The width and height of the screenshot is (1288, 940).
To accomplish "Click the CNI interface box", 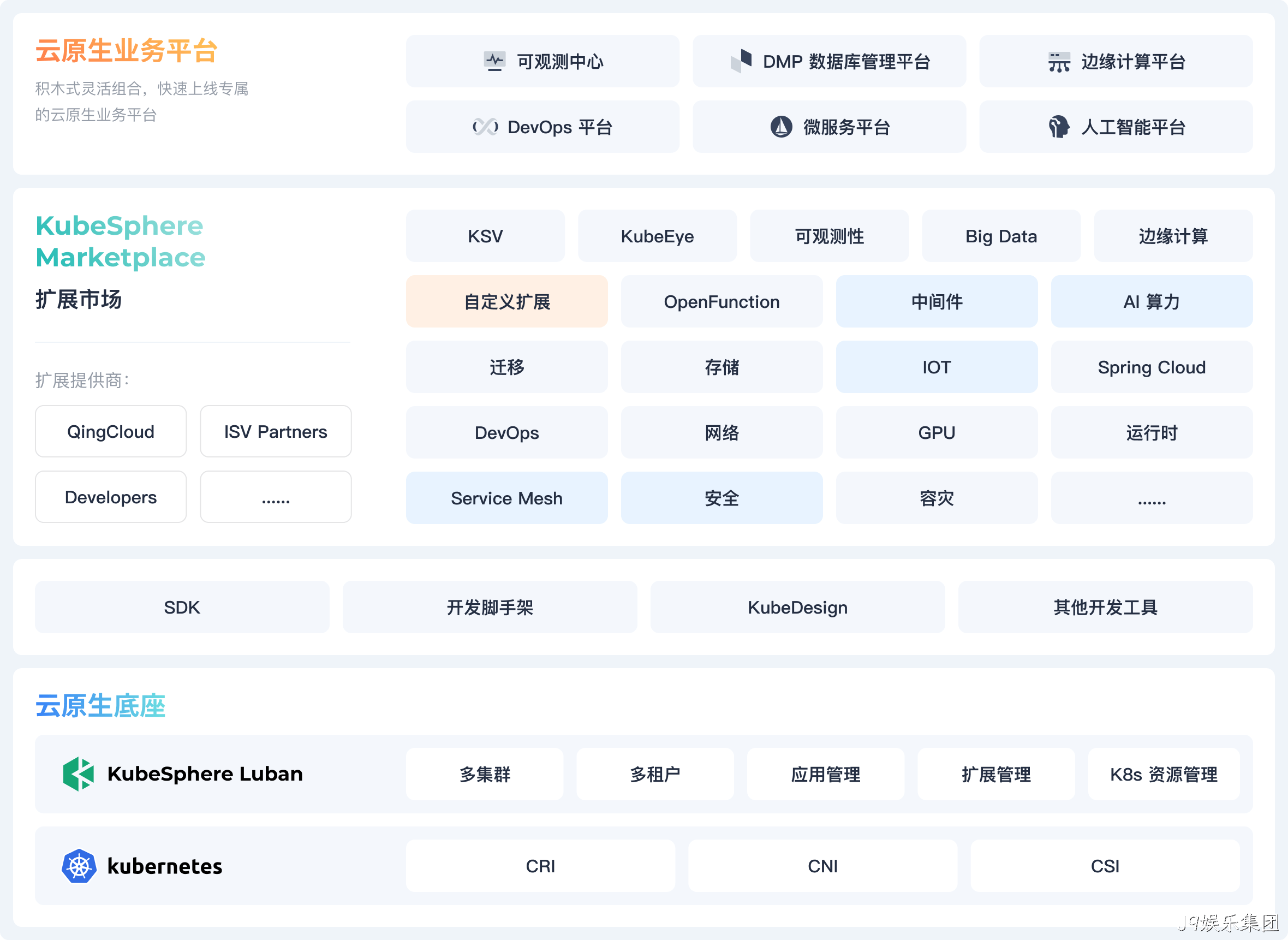I will pos(822,866).
